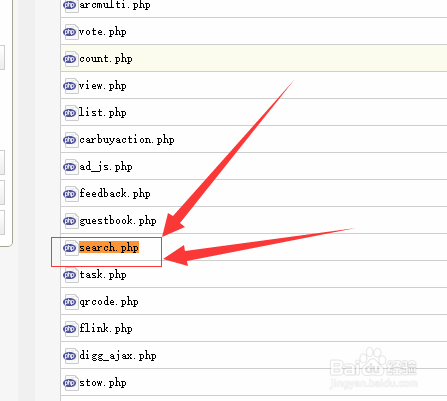The width and height of the screenshot is (447, 401).
Task: Open the arcmulti.php file name
Action: click(115, 5)
